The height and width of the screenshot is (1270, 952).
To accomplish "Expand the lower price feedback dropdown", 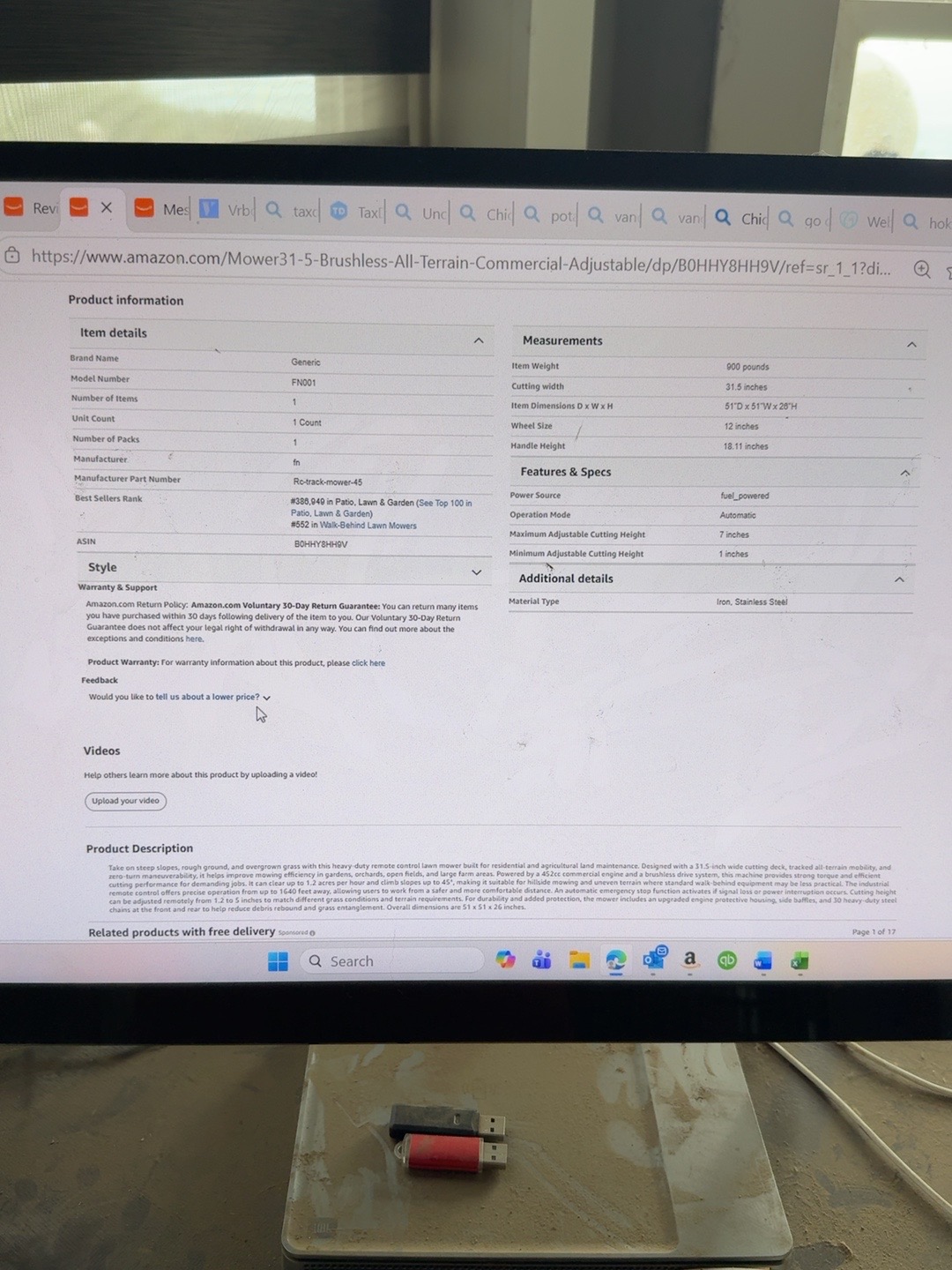I will pyautogui.click(x=266, y=698).
